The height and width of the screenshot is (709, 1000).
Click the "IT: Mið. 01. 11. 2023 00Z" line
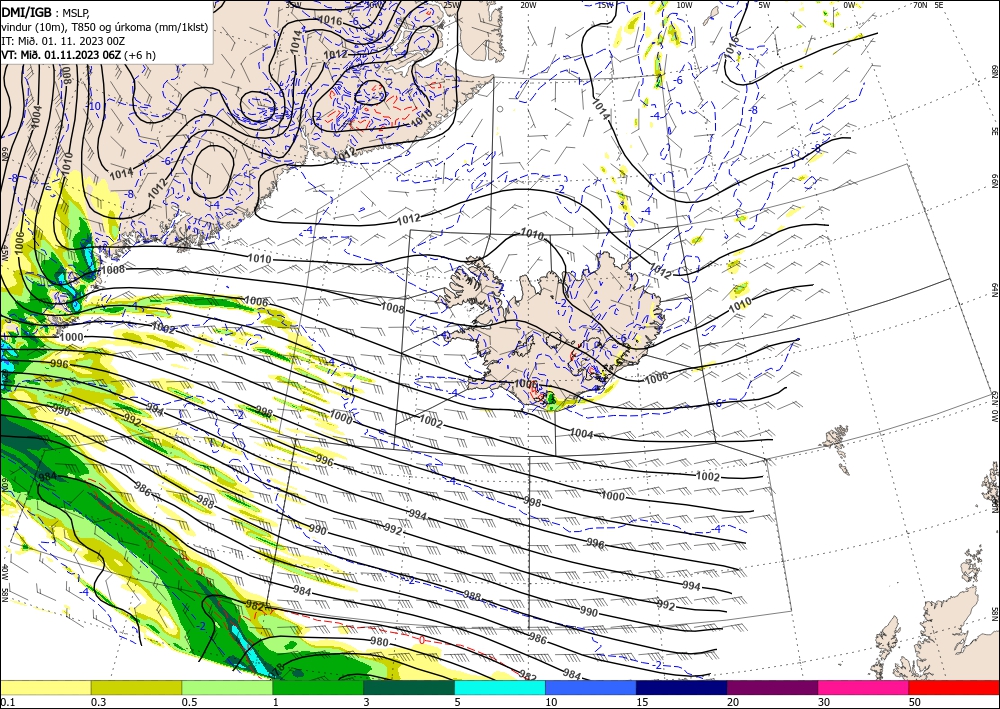(x=63, y=41)
